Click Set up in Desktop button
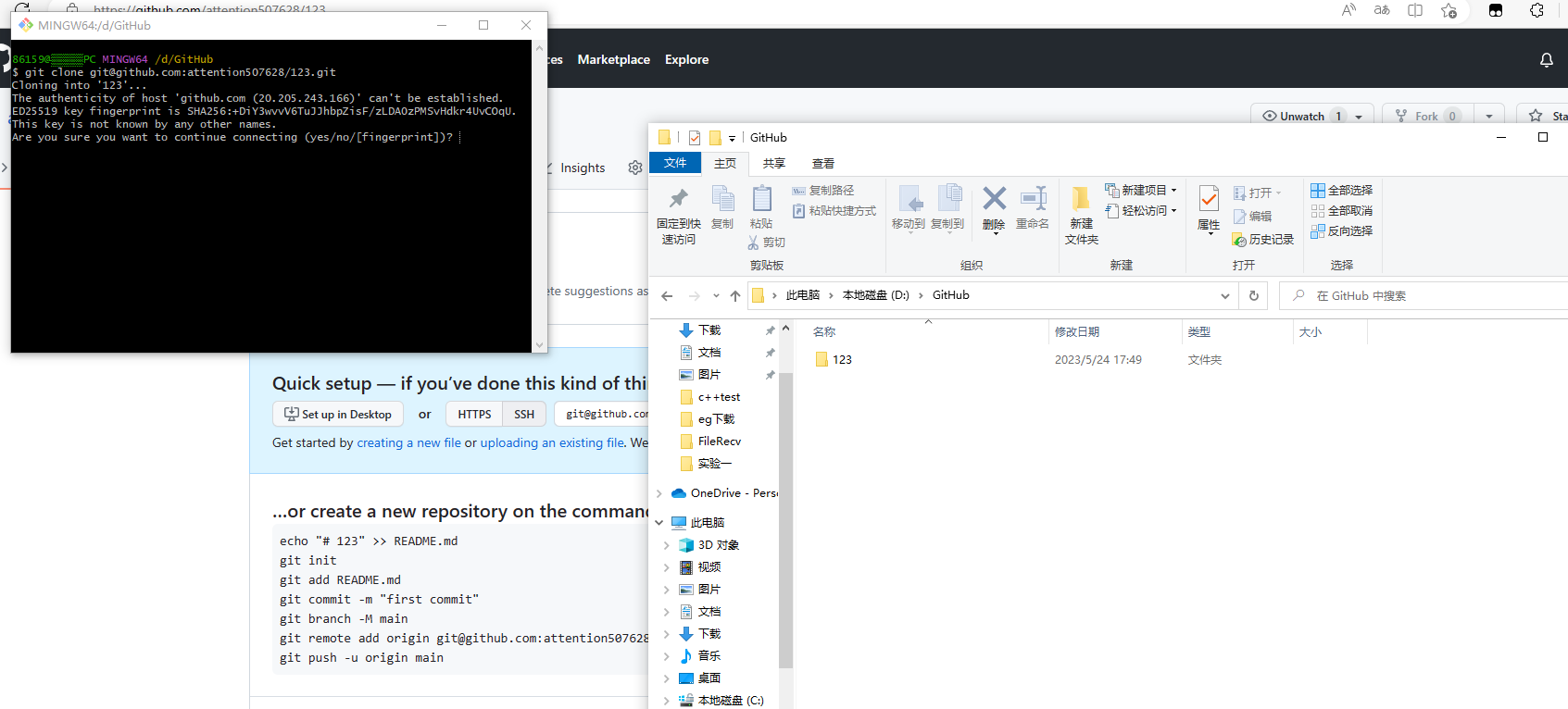The width and height of the screenshot is (1568, 709). (x=338, y=415)
